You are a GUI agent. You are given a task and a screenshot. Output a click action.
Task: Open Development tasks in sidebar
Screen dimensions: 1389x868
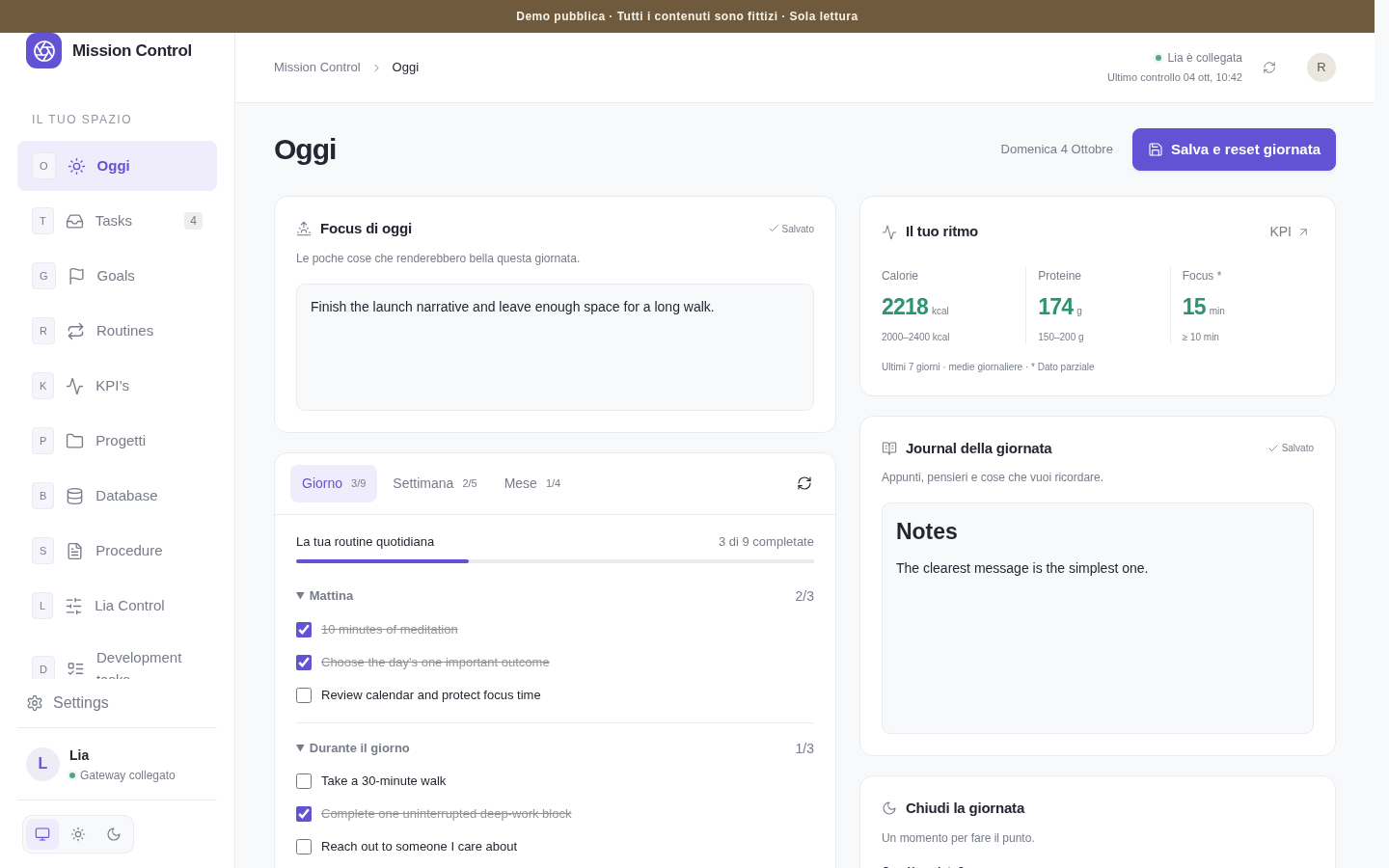[x=117, y=665]
